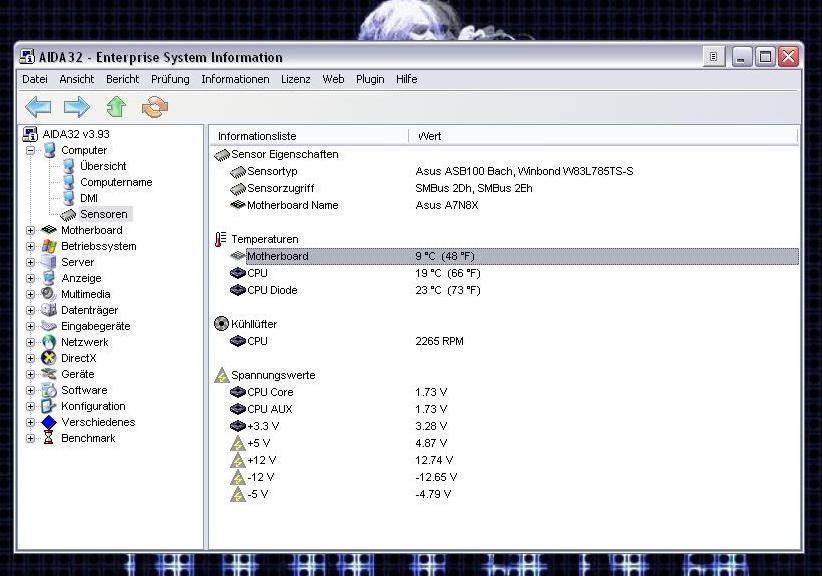Expand the Motherboard tree node

pos(30,230)
